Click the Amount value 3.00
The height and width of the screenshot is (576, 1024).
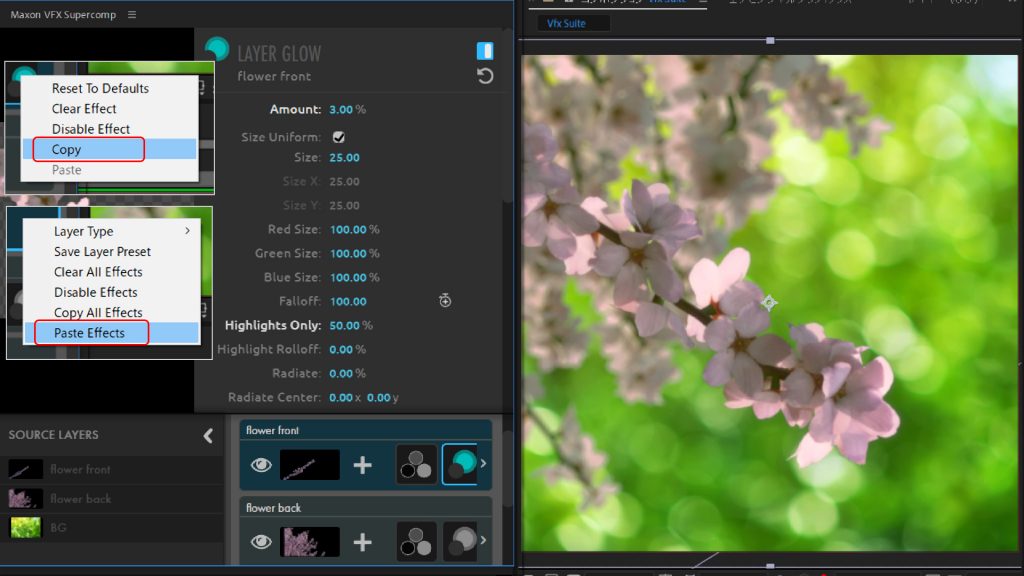click(340, 109)
